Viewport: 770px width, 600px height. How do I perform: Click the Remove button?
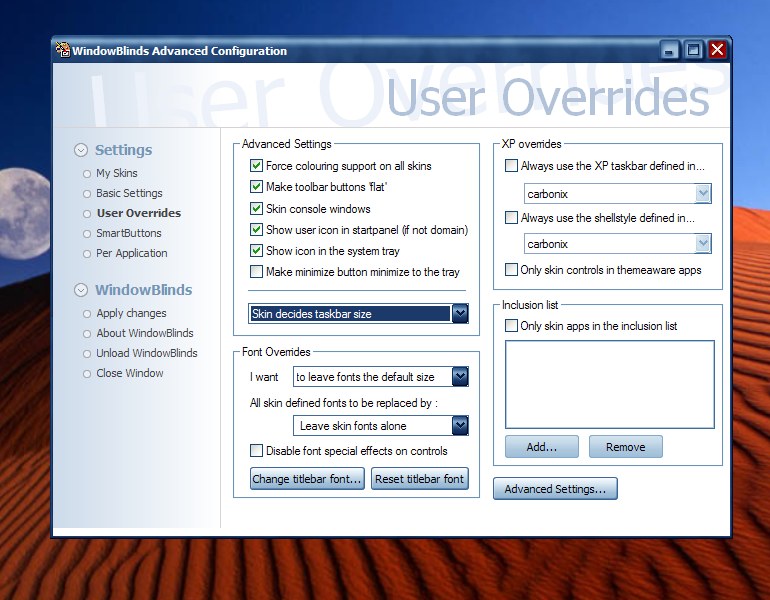(626, 447)
